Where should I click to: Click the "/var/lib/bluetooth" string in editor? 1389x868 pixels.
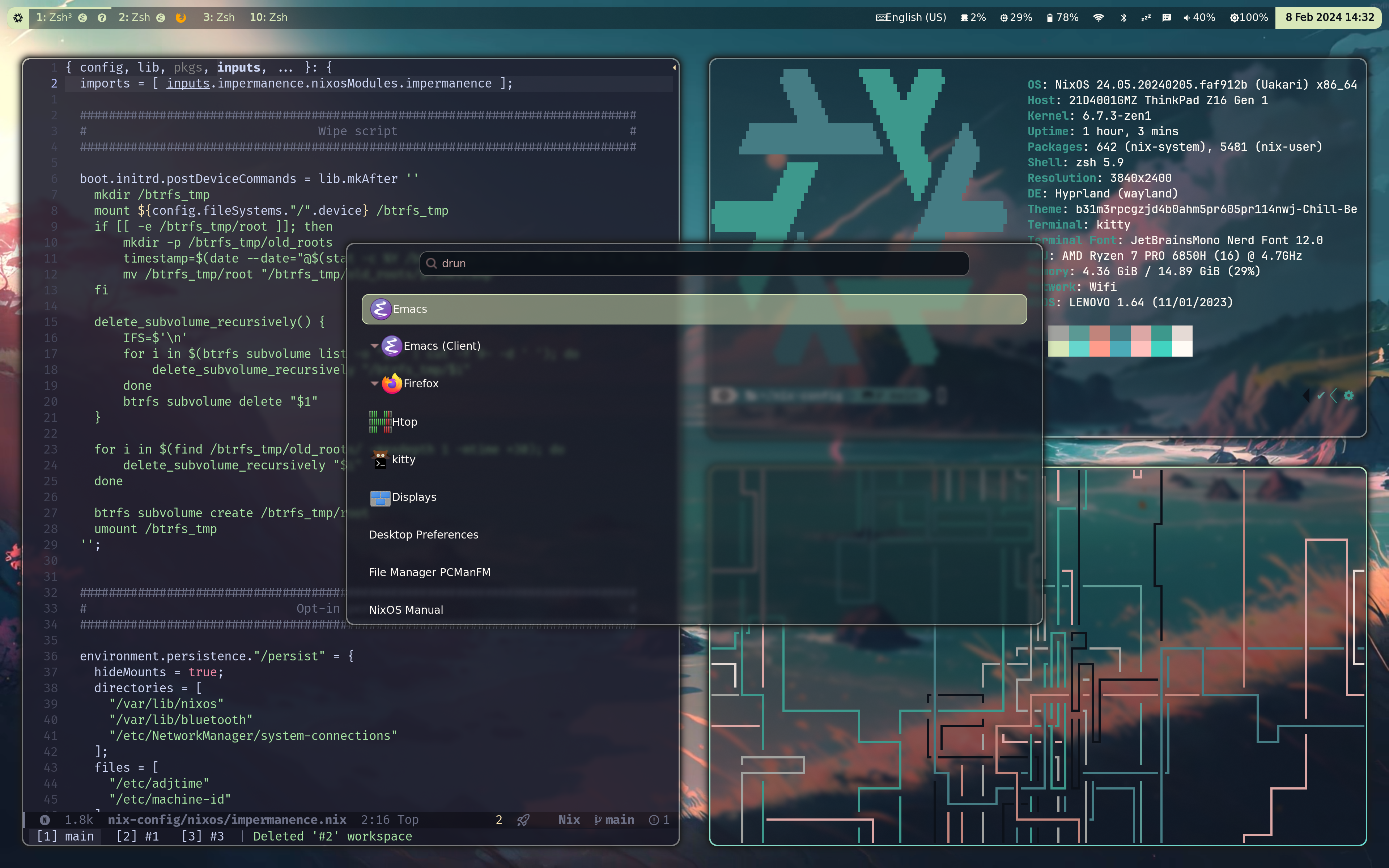[181, 720]
